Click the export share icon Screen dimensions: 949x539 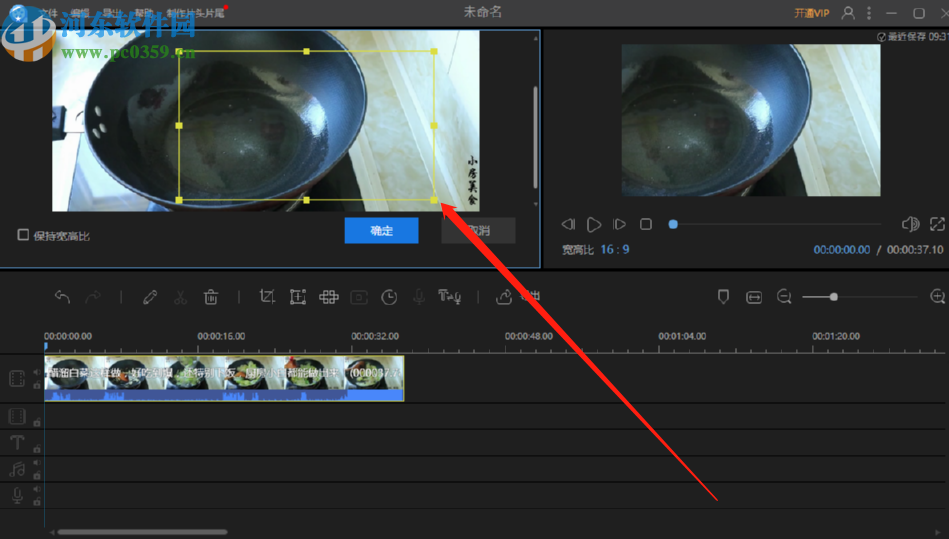pos(504,297)
